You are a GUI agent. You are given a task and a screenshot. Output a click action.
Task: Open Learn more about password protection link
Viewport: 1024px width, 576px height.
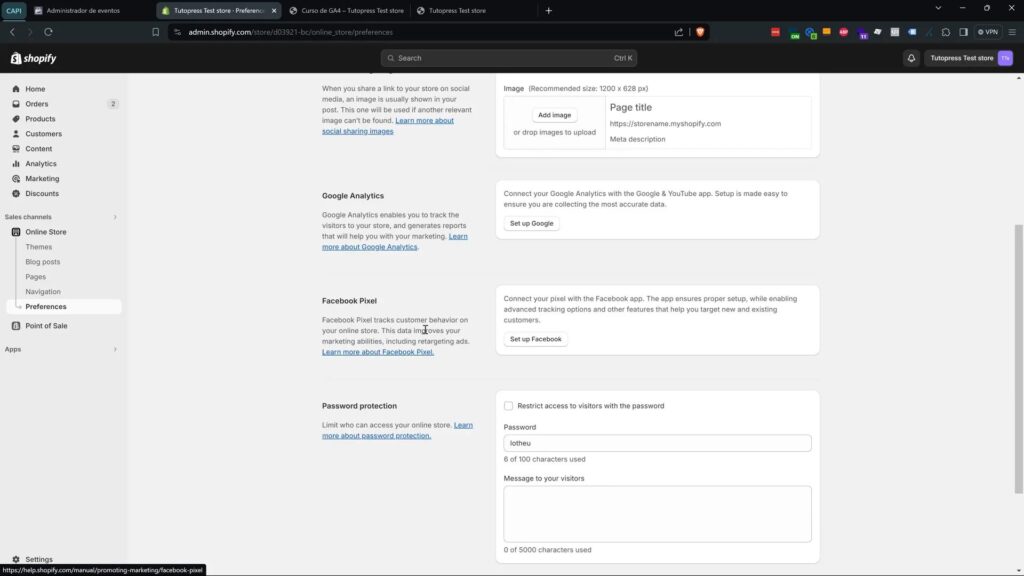click(x=397, y=430)
